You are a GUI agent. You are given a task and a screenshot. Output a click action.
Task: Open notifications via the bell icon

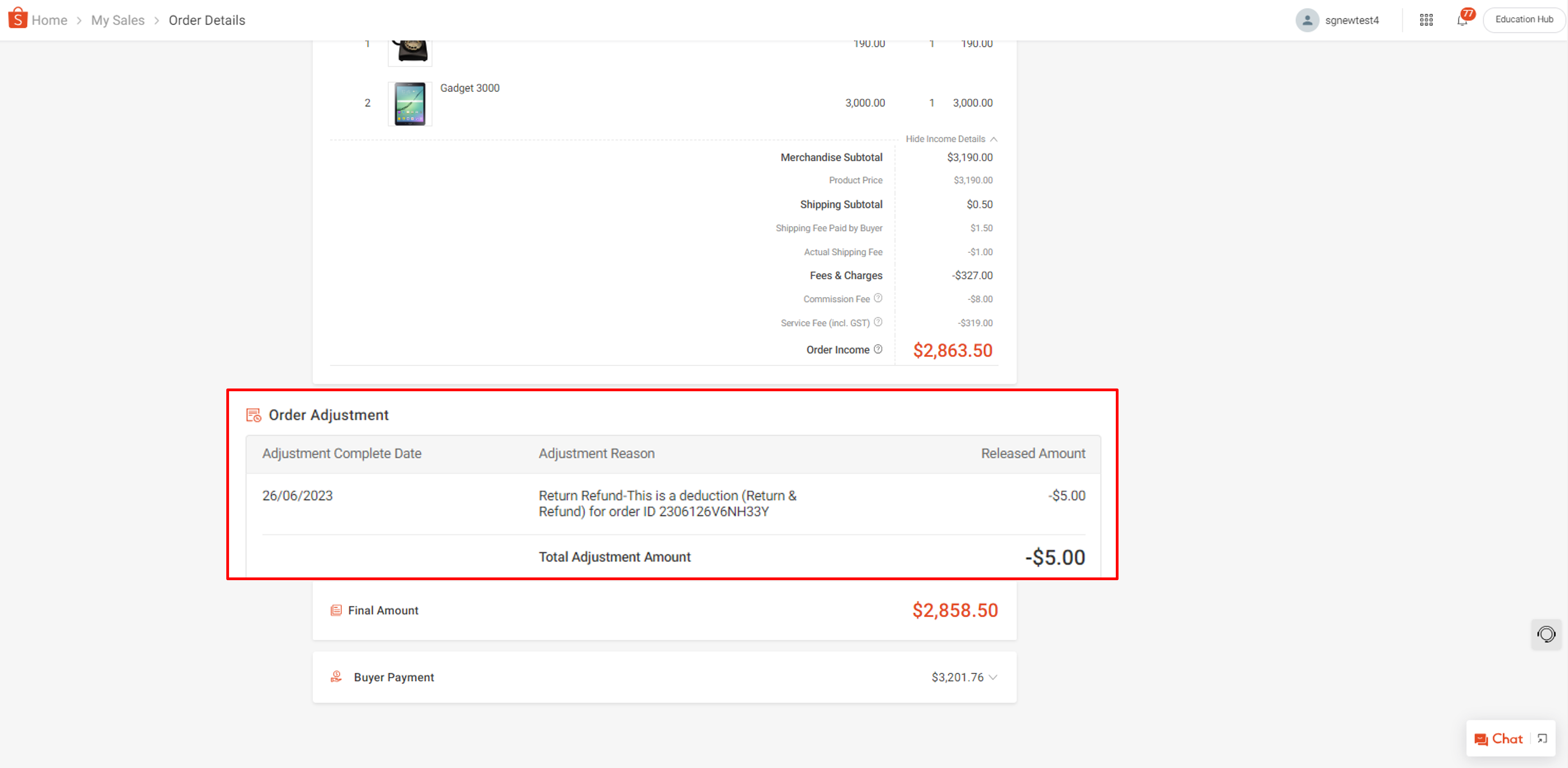tap(1463, 20)
